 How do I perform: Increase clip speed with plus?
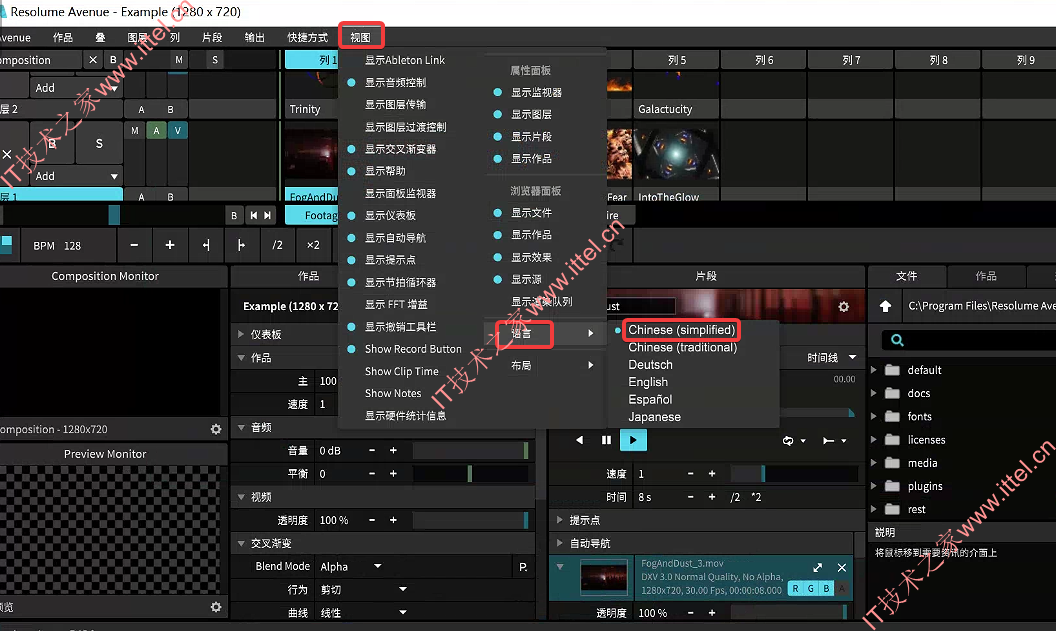pos(712,473)
